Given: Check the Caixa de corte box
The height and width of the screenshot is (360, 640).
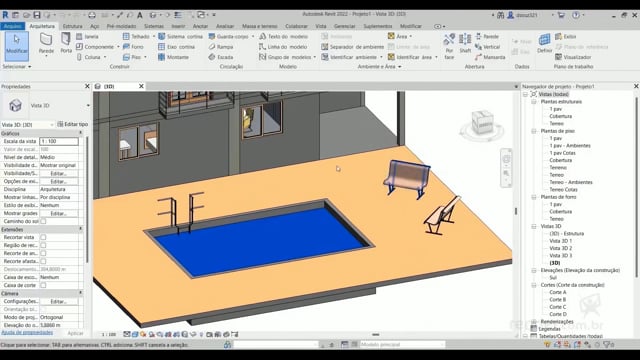Looking at the screenshot, I should tap(43, 285).
